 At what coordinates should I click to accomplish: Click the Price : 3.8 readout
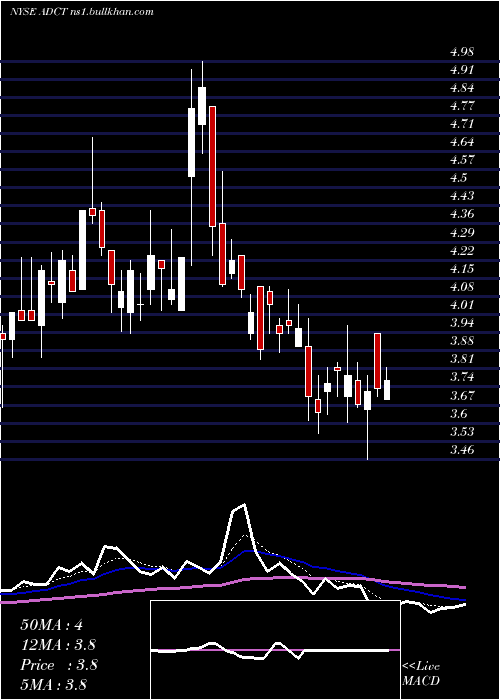point(58,665)
